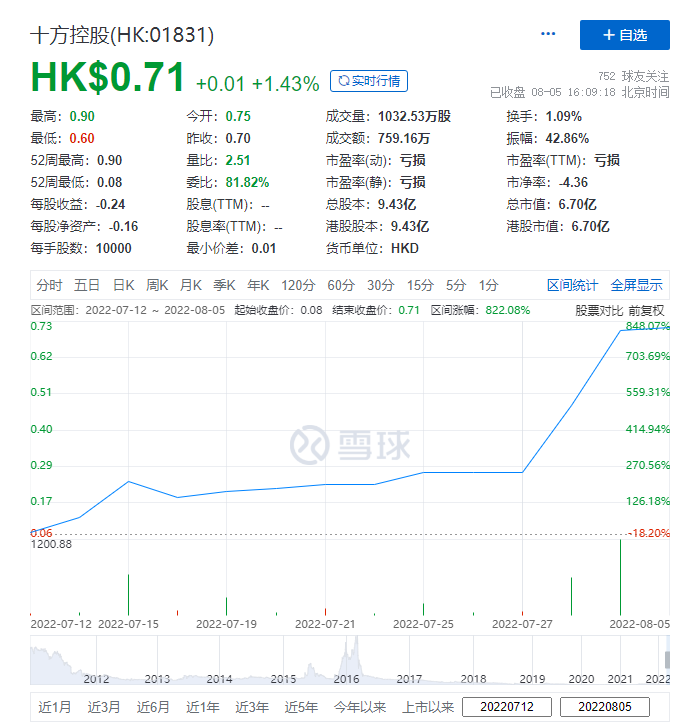Viewport: 686px width, 727px height.
Task: Click the 成交量 value 1032.53万股
Action: point(414,116)
